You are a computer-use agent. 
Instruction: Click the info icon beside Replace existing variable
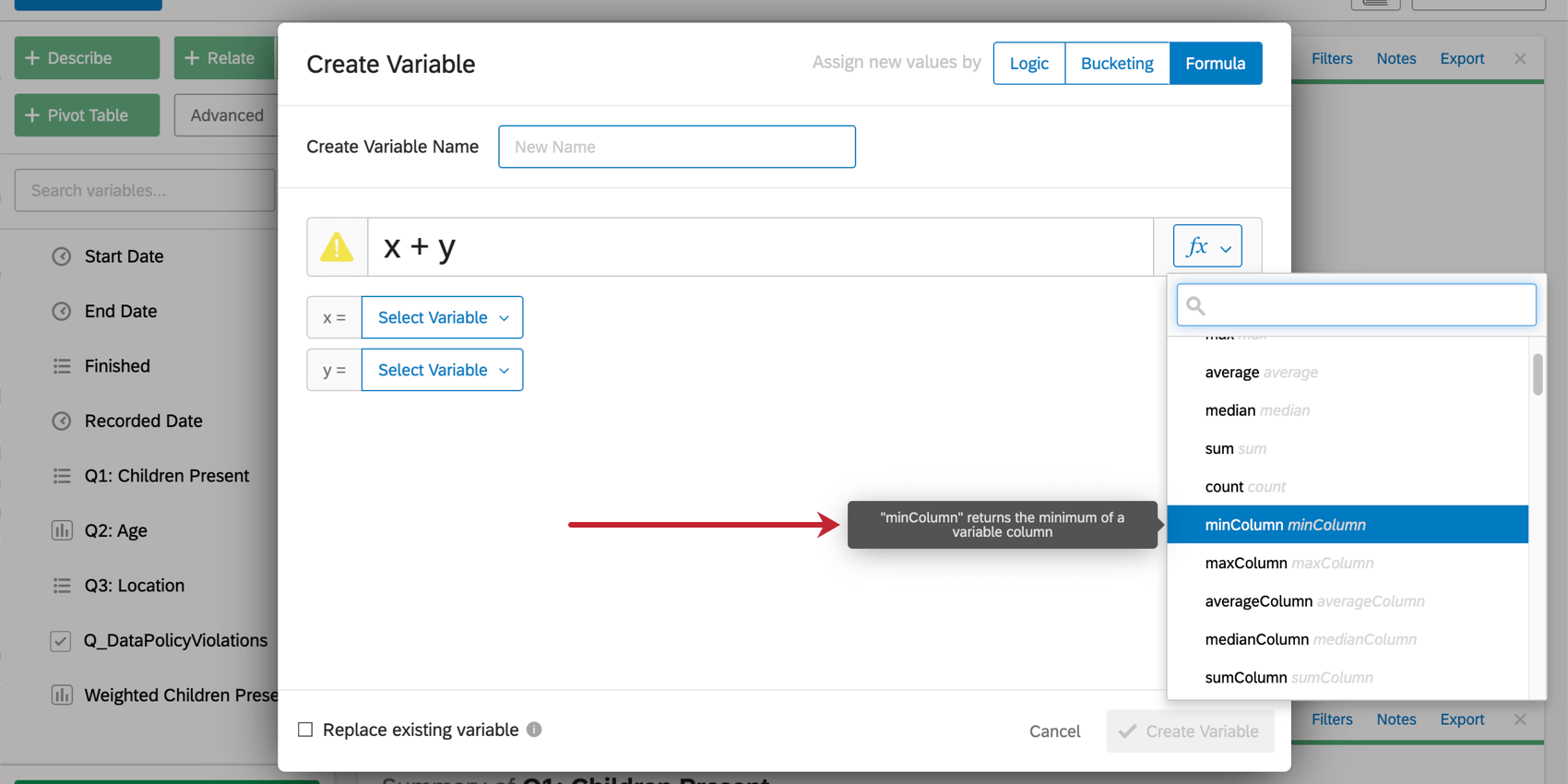point(534,729)
